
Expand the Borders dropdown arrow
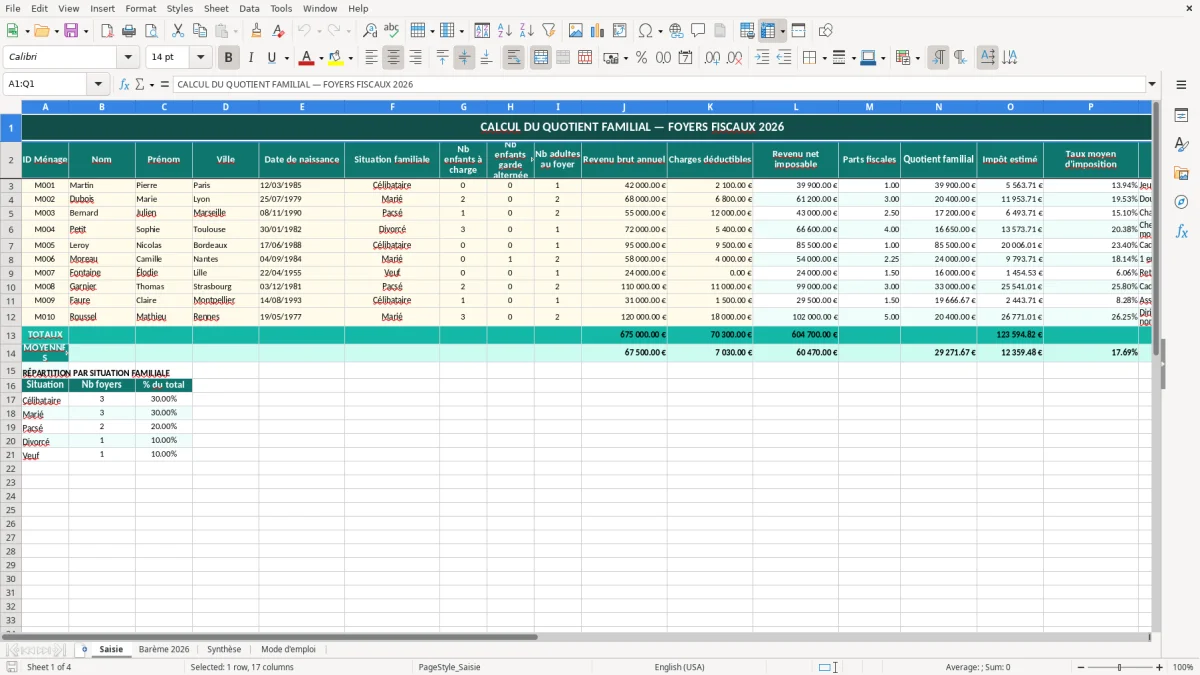824,58
